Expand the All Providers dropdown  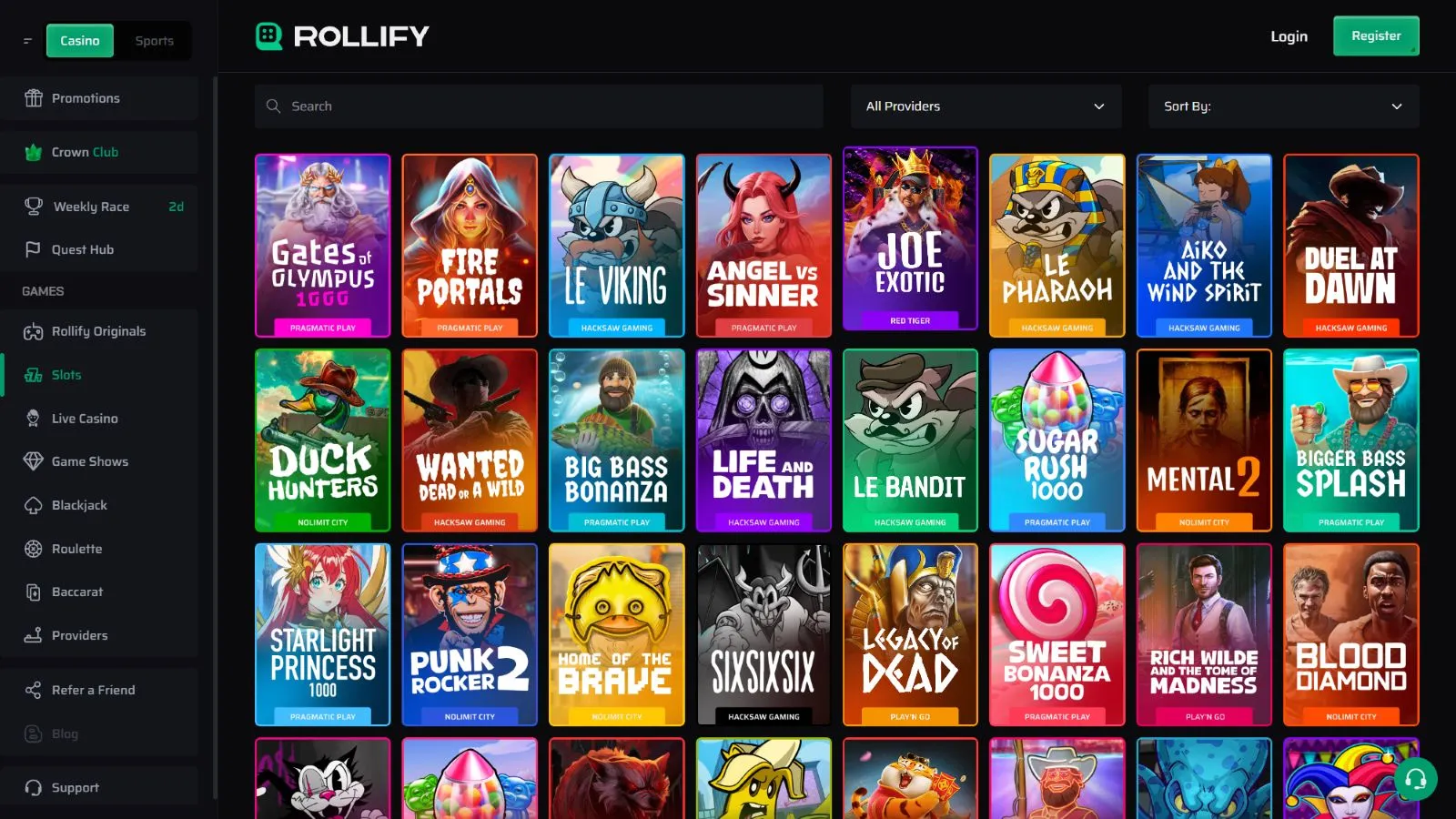[x=986, y=106]
